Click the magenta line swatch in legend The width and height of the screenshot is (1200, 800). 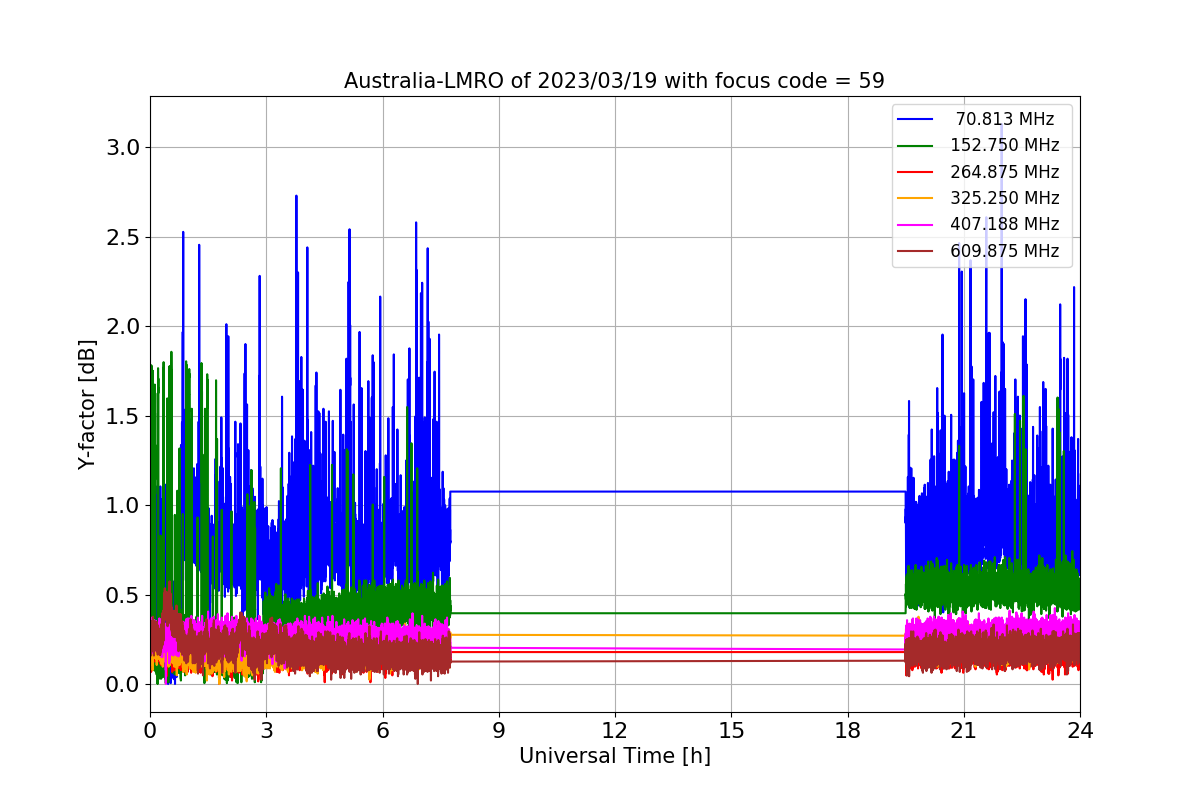[915, 225]
